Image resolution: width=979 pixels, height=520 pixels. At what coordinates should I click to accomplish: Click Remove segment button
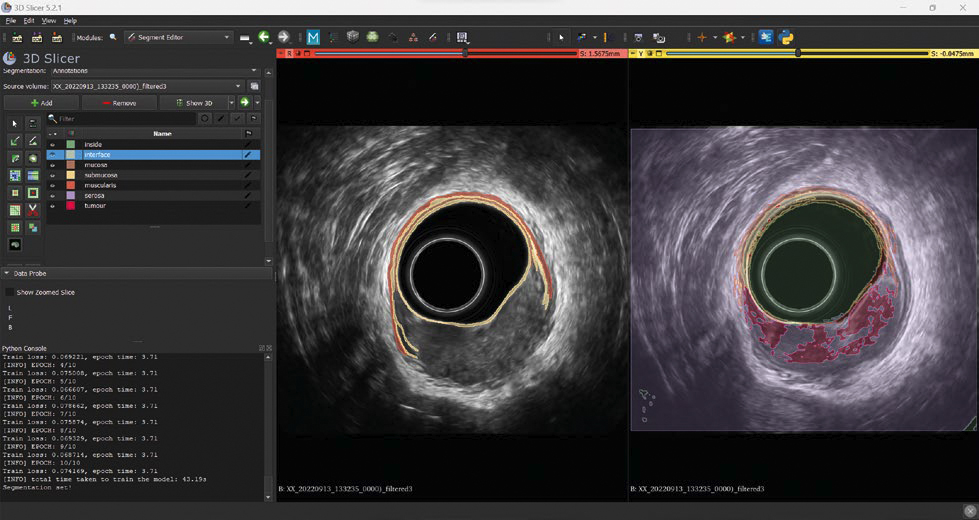[119, 103]
